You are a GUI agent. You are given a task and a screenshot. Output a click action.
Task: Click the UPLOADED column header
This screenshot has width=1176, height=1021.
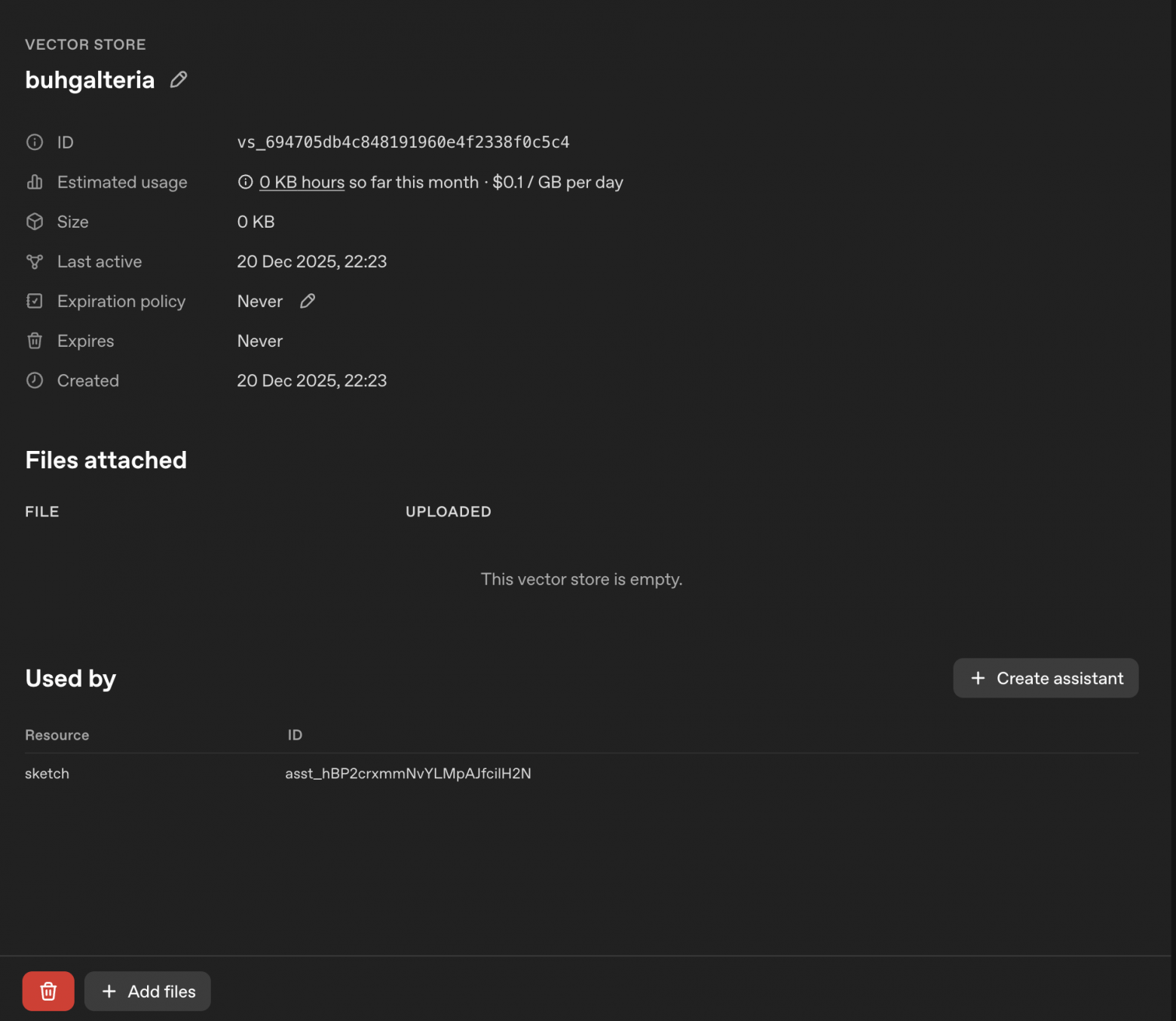449,511
